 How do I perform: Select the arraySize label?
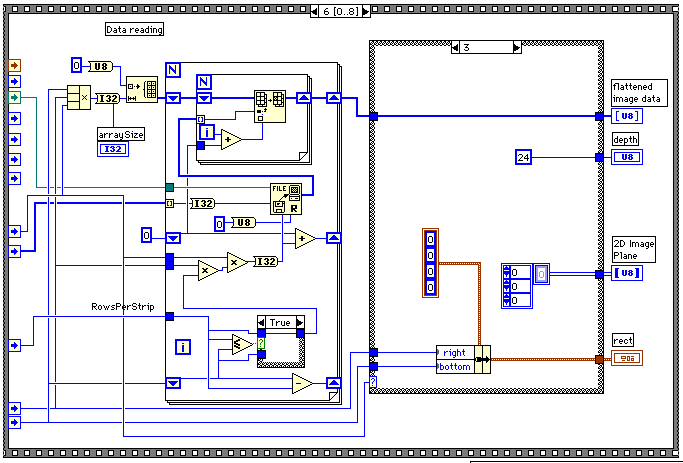point(121,135)
